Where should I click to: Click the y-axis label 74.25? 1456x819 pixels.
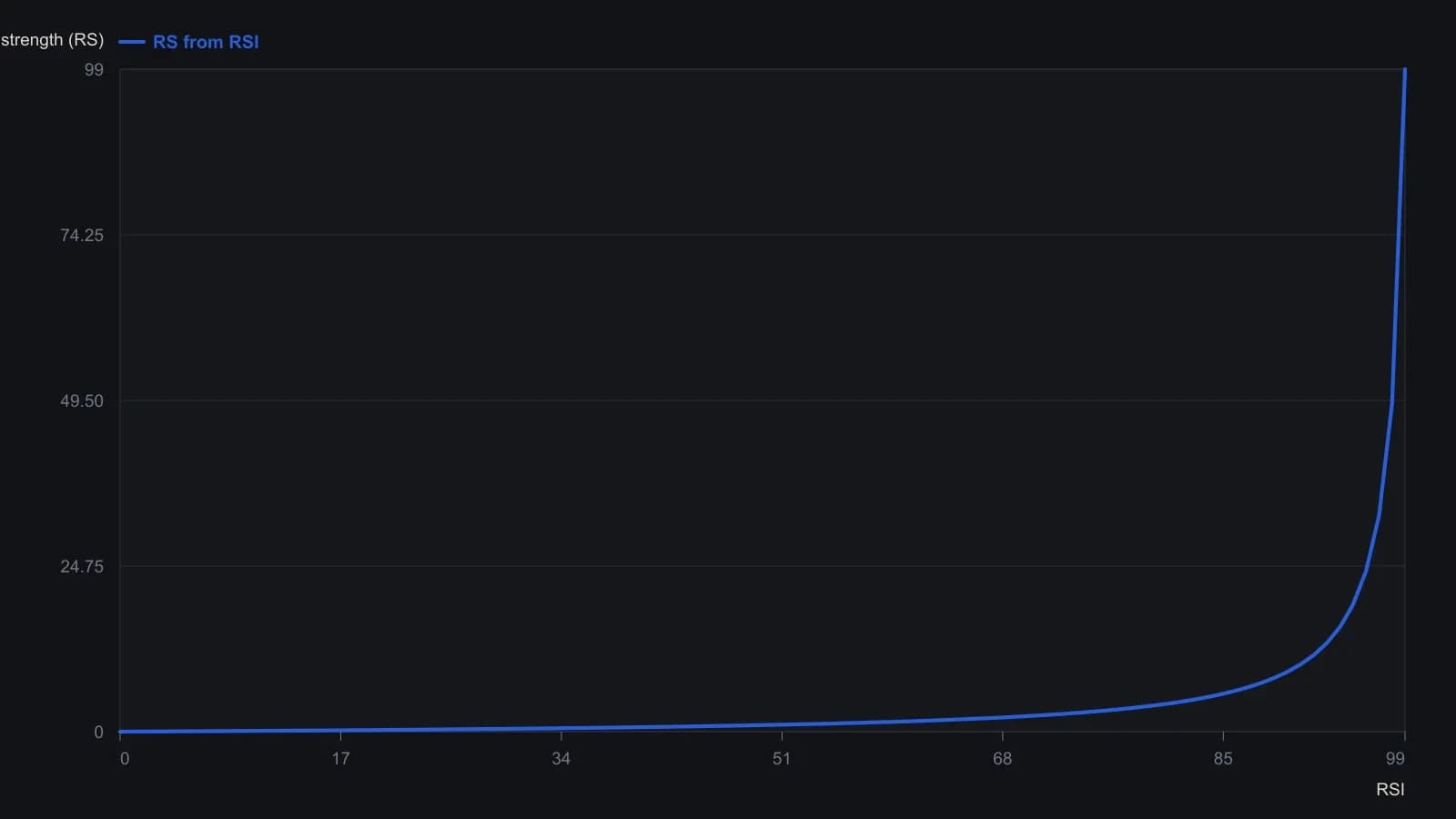click(82, 236)
